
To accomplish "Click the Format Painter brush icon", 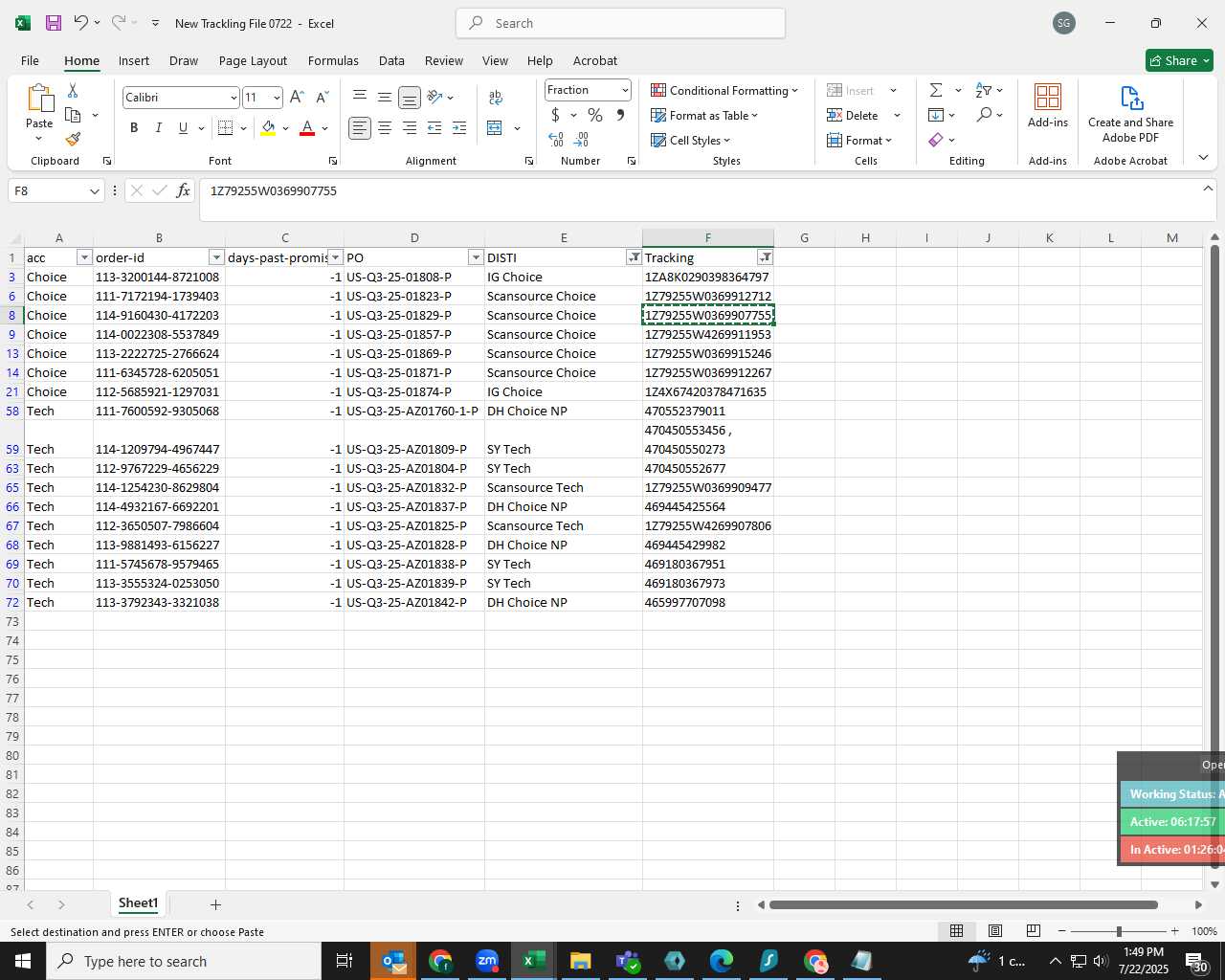I will pyautogui.click(x=73, y=140).
